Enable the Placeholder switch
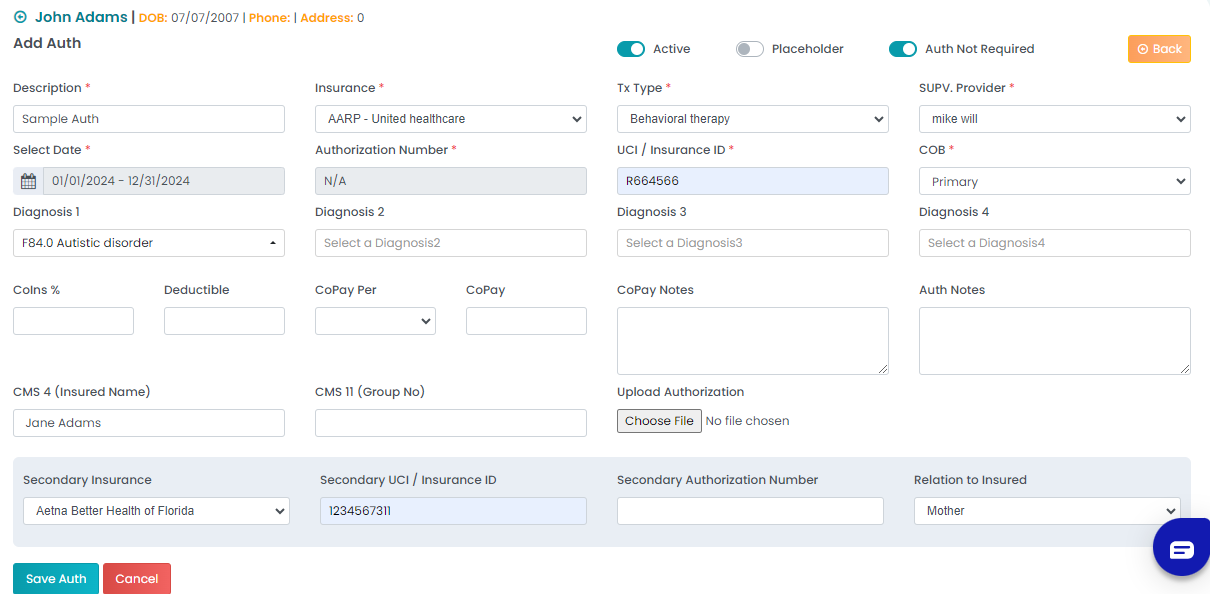Viewport: 1210px width, 594px height. pyautogui.click(x=750, y=49)
